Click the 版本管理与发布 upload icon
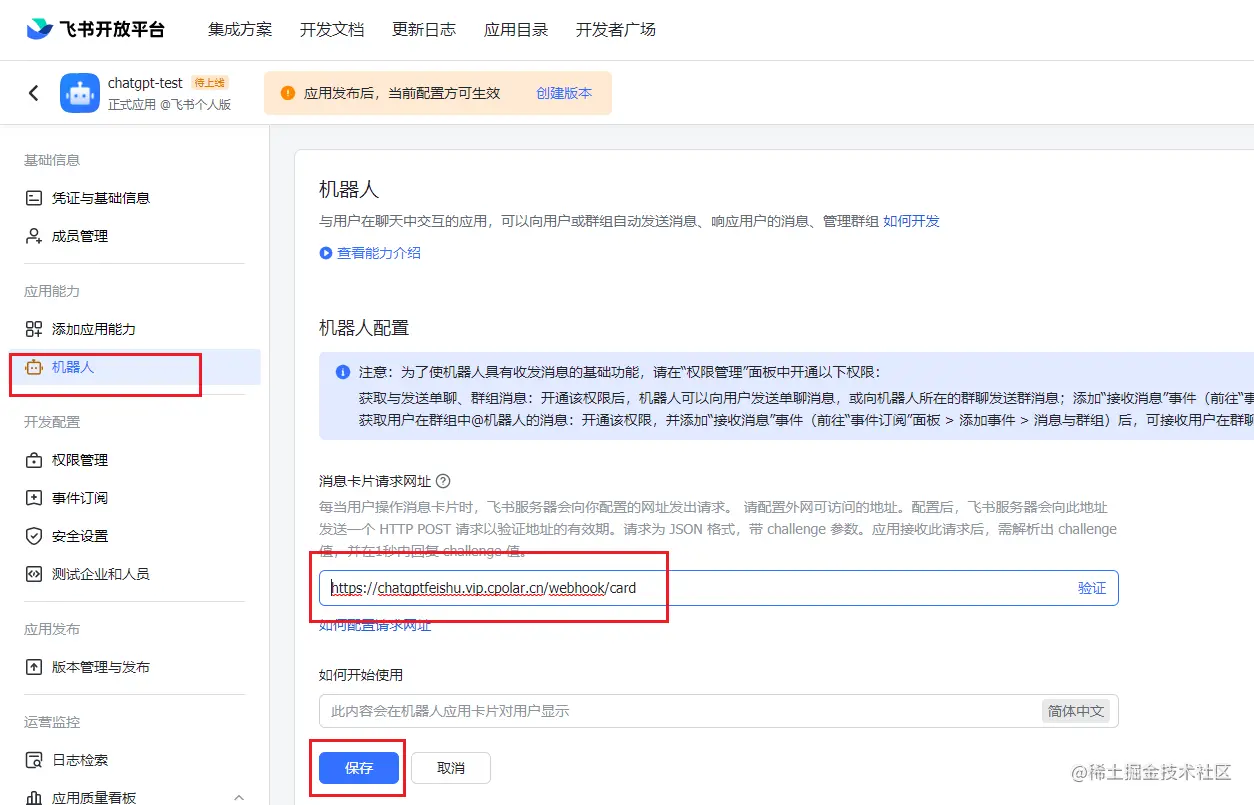Viewport: 1254px width, 805px height. pyautogui.click(x=34, y=667)
